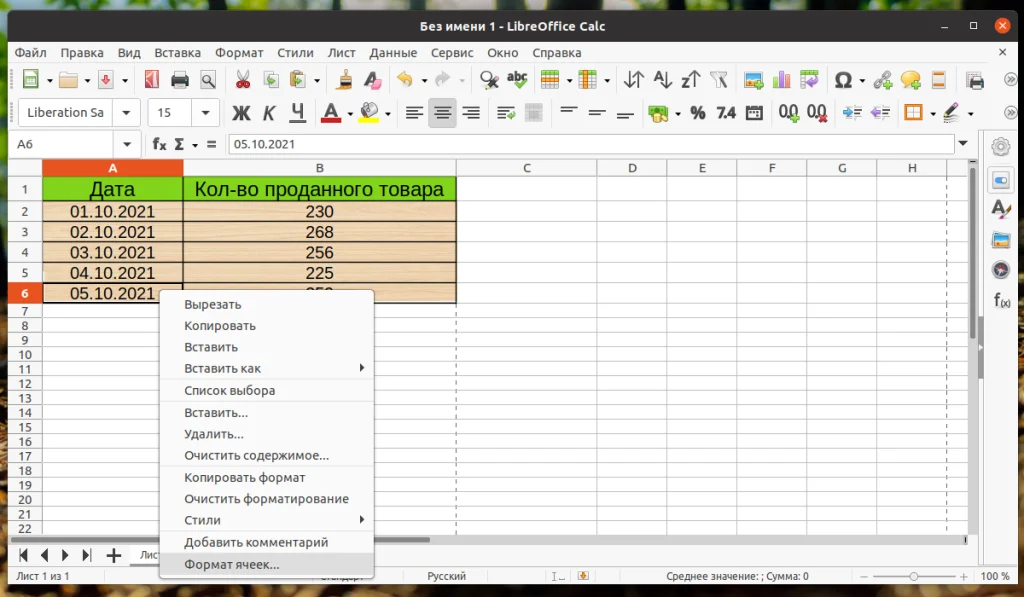Click the Spelling check icon
1024x597 pixels.
(517, 80)
